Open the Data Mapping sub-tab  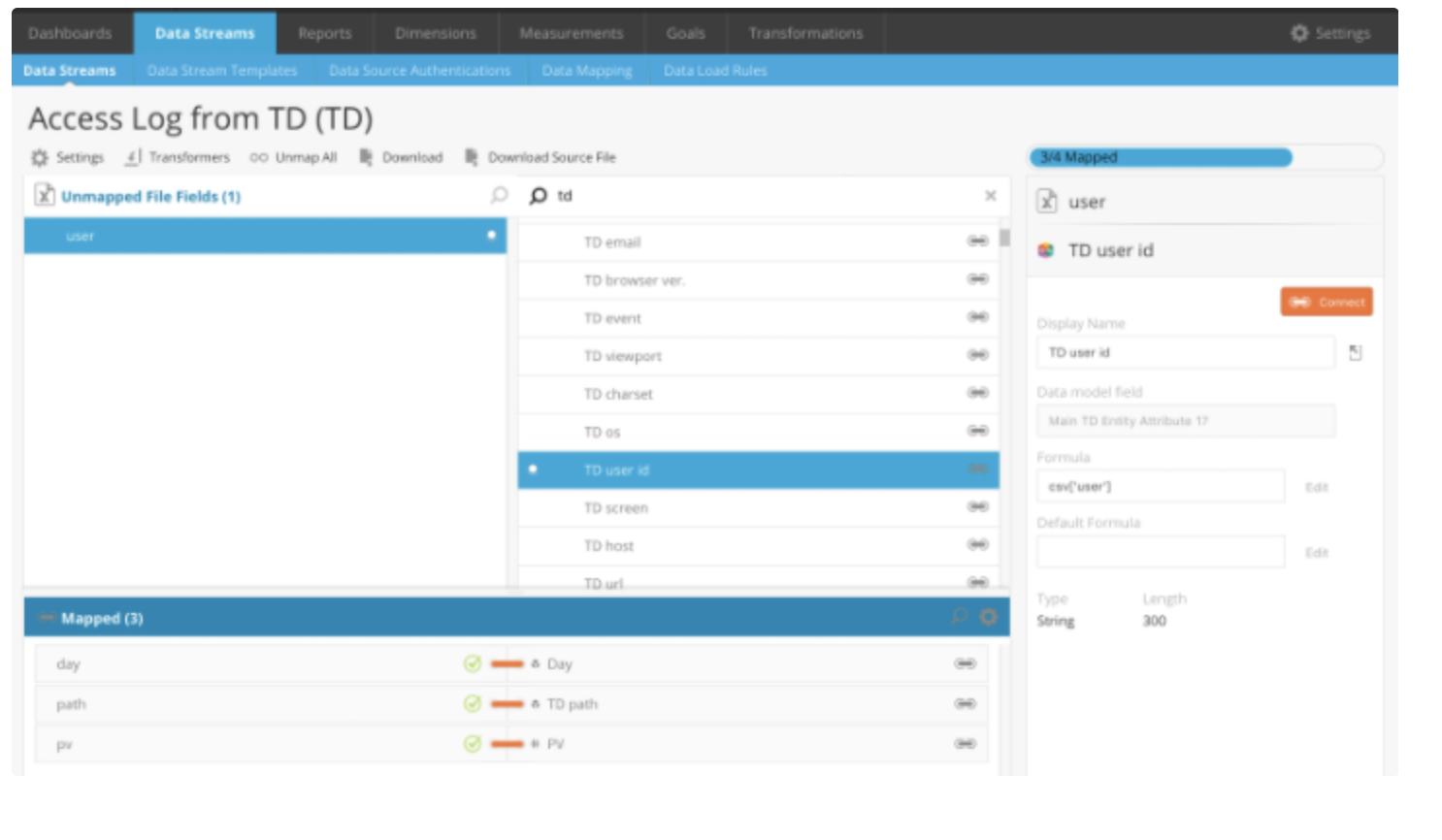coord(586,71)
